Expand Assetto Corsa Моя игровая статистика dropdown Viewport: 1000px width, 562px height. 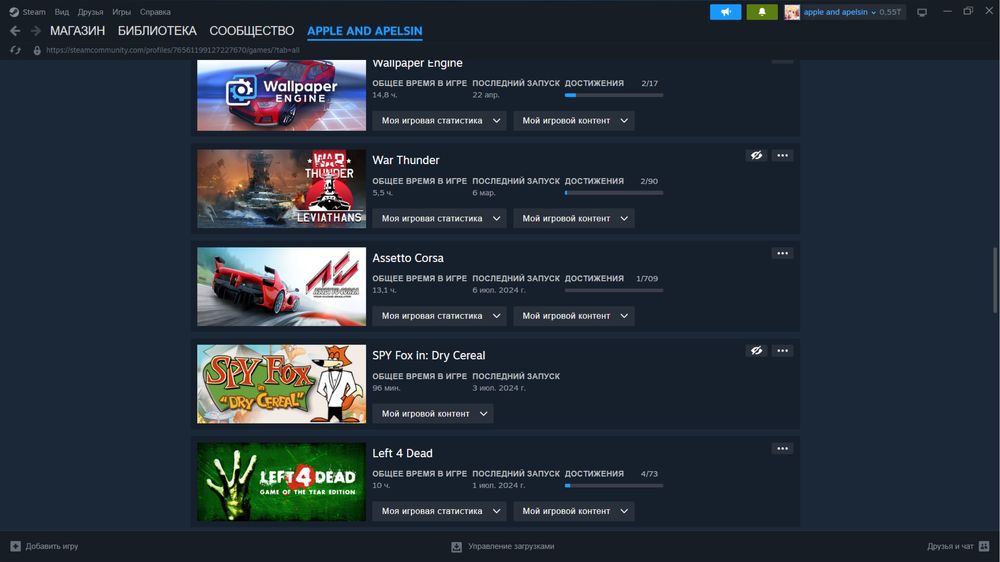(x=439, y=316)
